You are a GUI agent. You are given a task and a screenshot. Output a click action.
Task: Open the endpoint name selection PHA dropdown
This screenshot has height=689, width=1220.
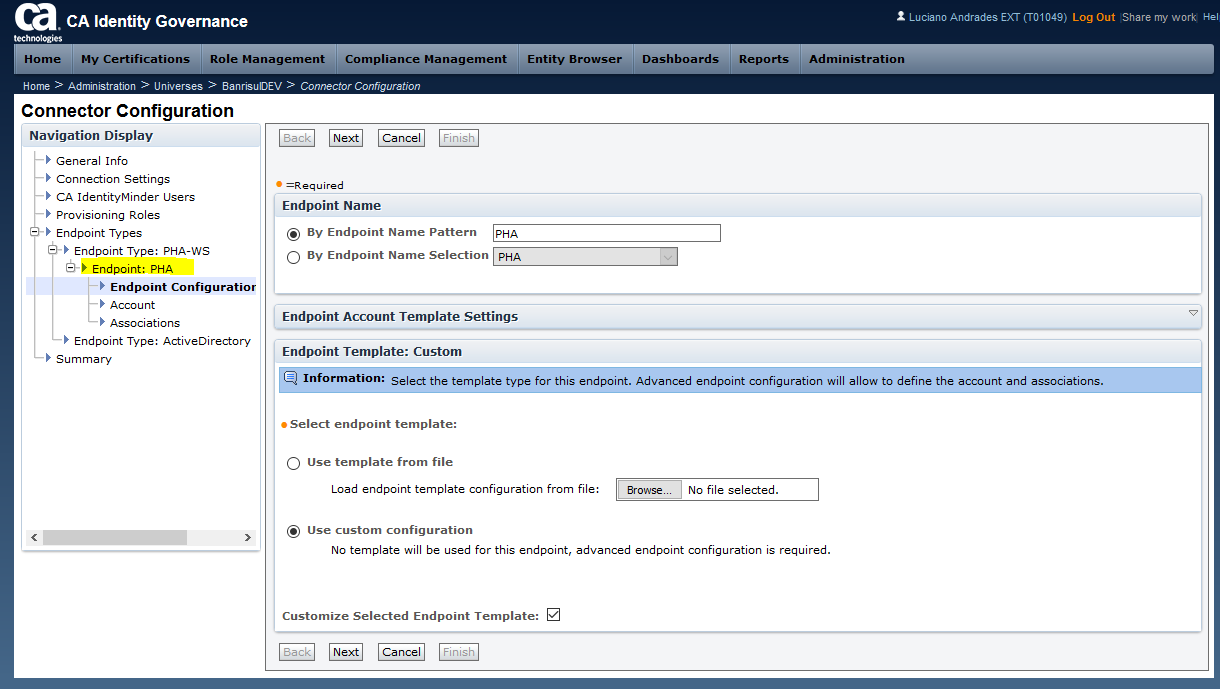point(585,257)
